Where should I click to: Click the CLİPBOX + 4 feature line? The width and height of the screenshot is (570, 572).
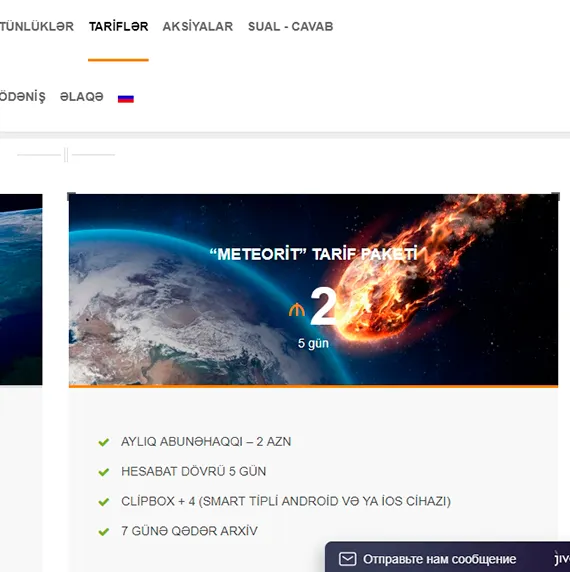(x=286, y=501)
